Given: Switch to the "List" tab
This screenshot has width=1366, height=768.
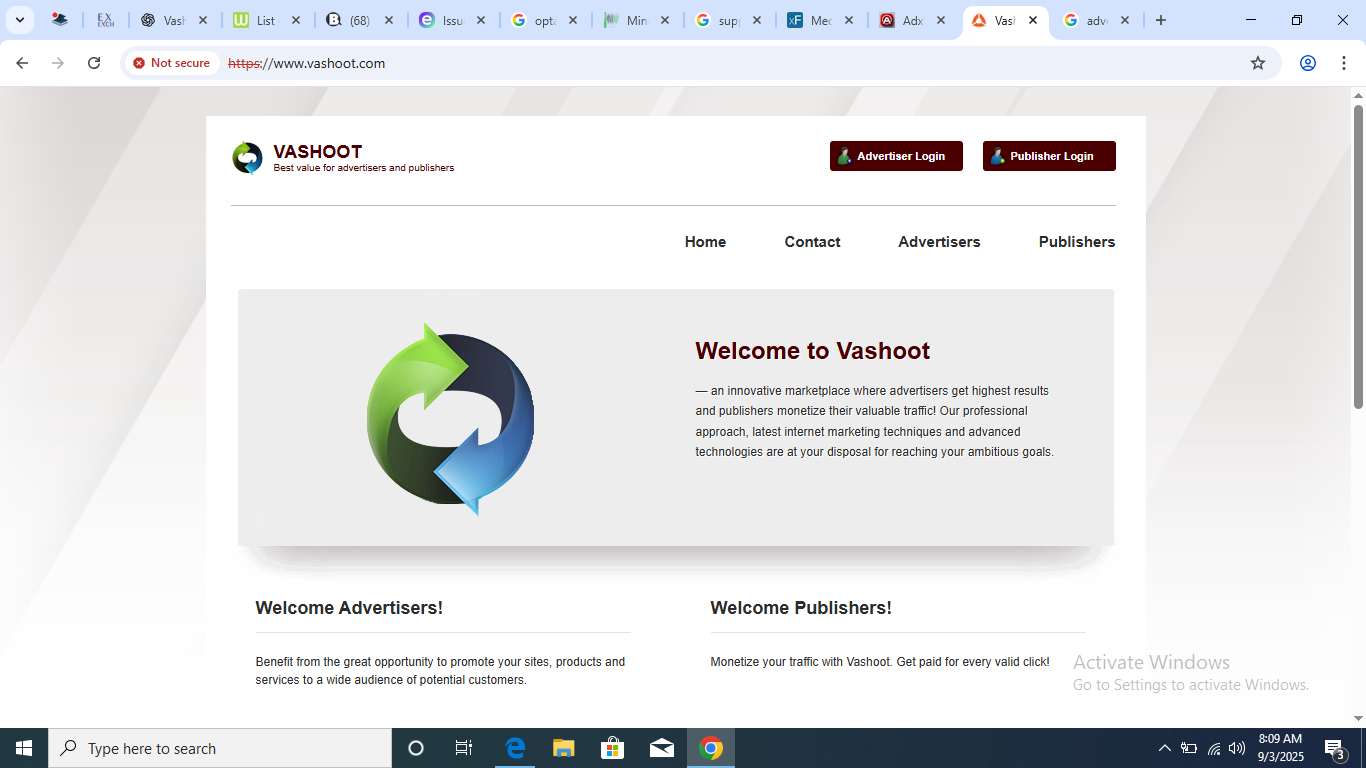Looking at the screenshot, I should coord(267,20).
